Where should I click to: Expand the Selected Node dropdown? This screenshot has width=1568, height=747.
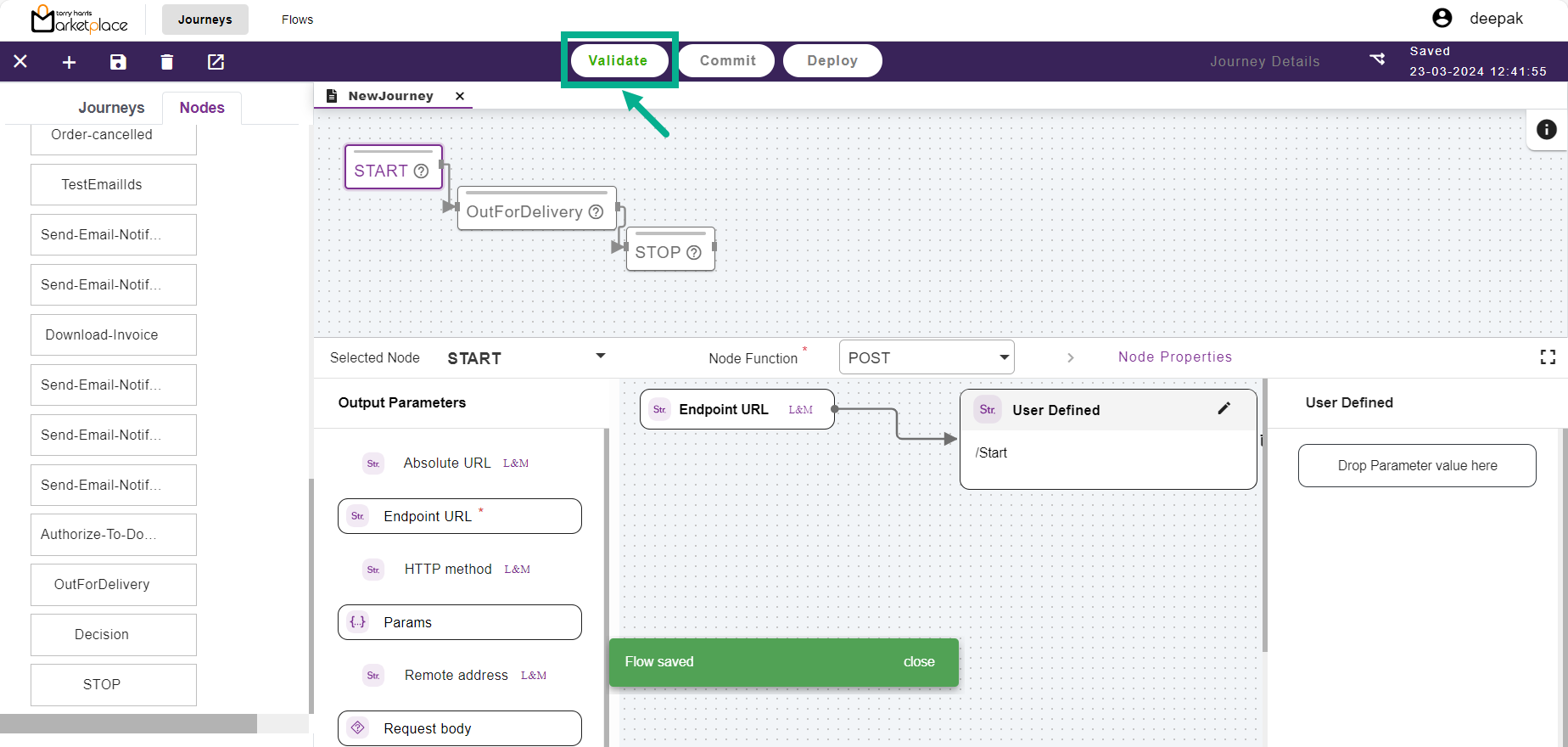[x=601, y=357]
